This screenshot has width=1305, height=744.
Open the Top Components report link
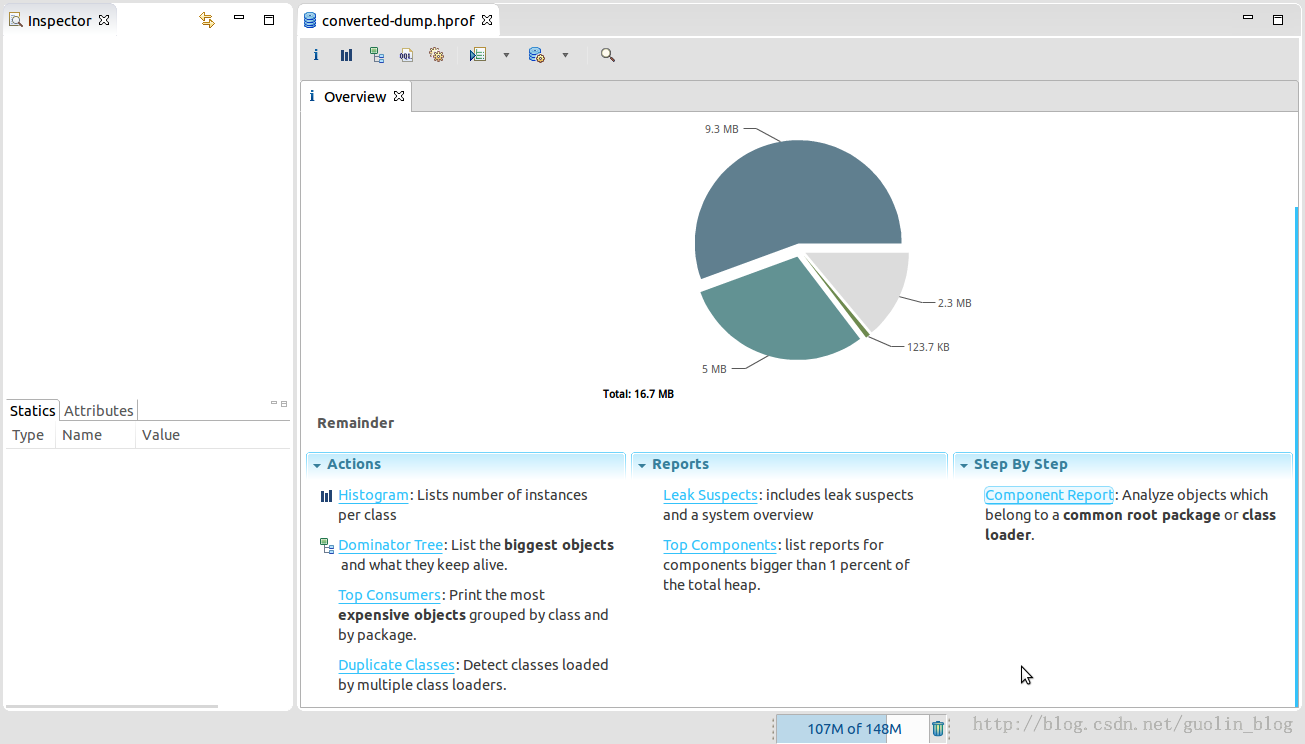(720, 545)
